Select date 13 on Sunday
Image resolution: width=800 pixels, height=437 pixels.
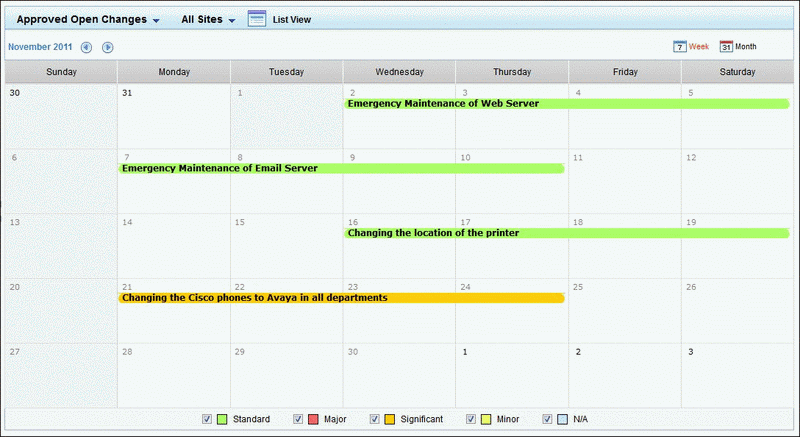tap(15, 222)
